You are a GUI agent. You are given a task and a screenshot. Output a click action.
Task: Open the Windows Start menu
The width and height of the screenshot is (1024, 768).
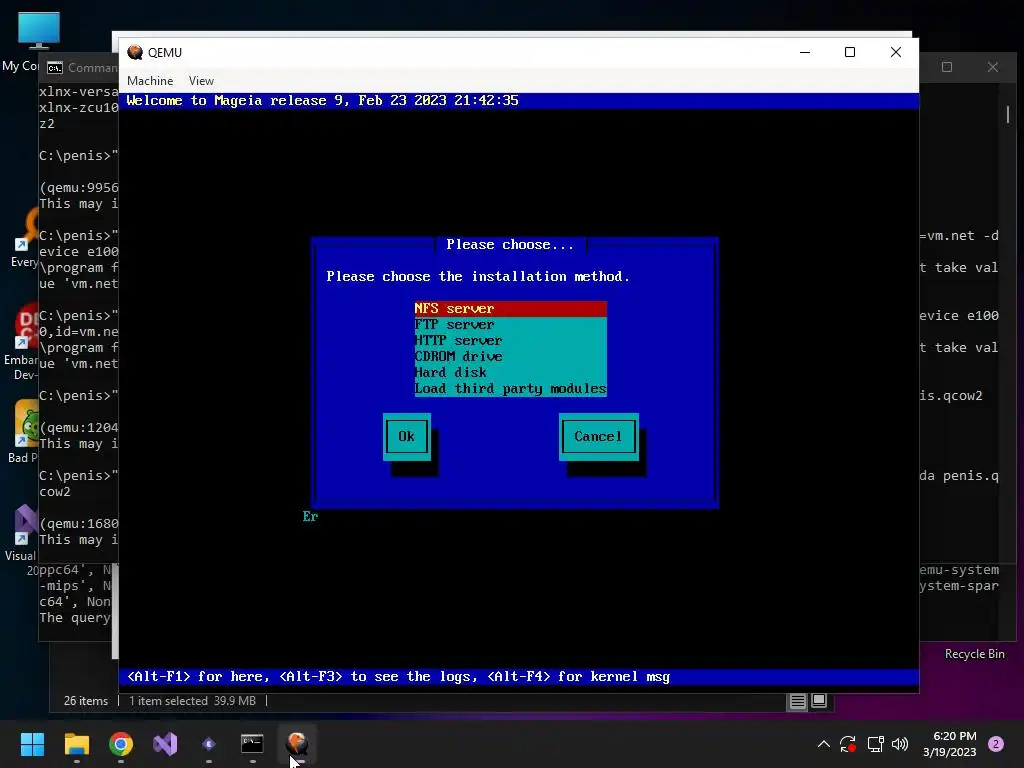coord(32,744)
